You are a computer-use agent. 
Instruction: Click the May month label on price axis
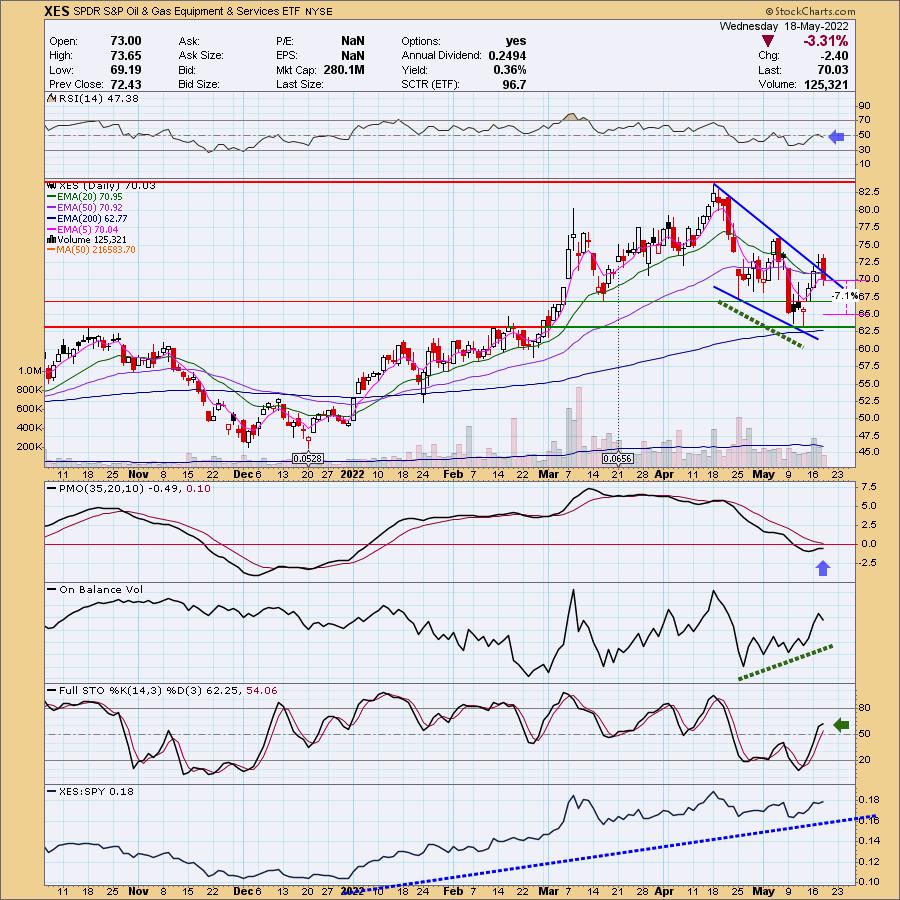[763, 474]
